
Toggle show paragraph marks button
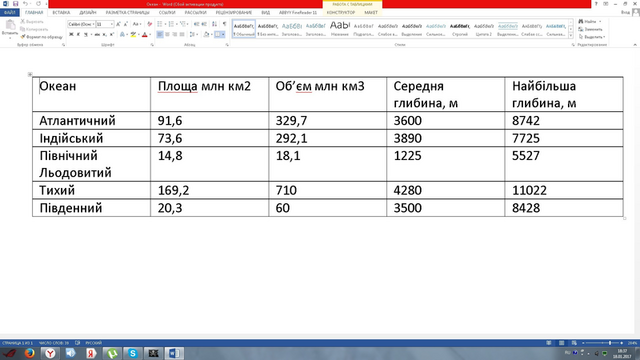coord(224,24)
